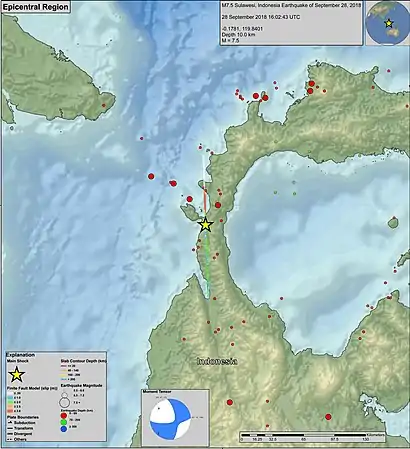The width and height of the screenshot is (410, 449).
Task: Click the Moment Tensor beachball diagram
Action: (x=170, y=418)
